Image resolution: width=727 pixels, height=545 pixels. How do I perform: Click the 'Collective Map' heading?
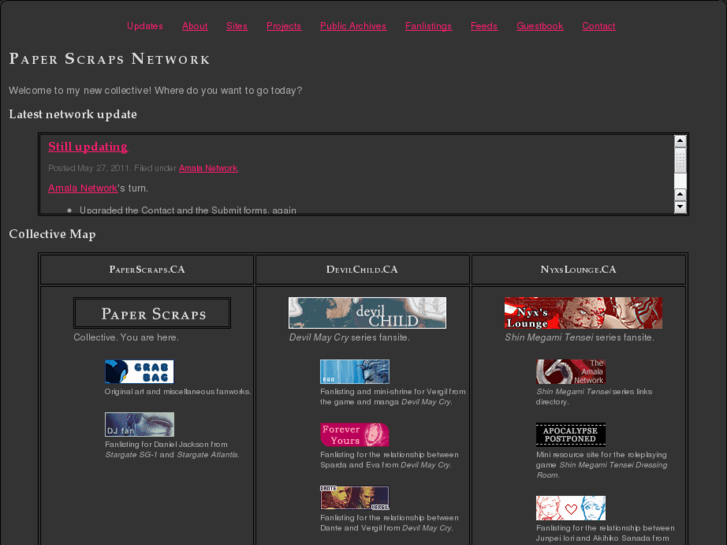(52, 234)
